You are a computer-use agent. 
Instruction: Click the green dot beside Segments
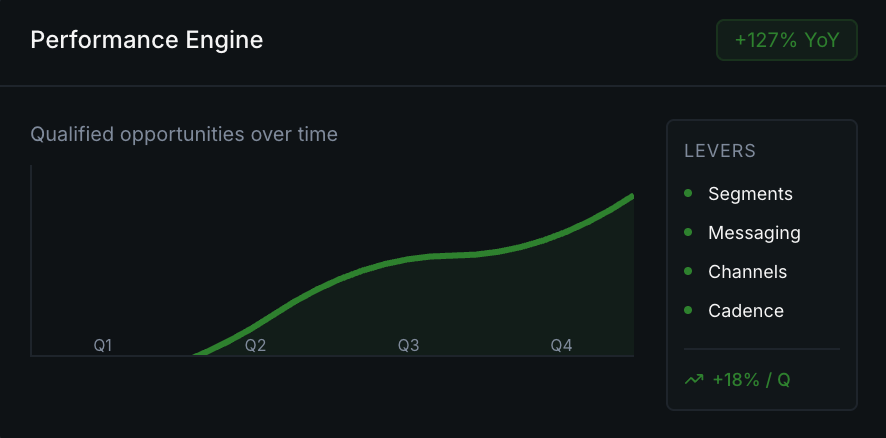pyautogui.click(x=688, y=194)
